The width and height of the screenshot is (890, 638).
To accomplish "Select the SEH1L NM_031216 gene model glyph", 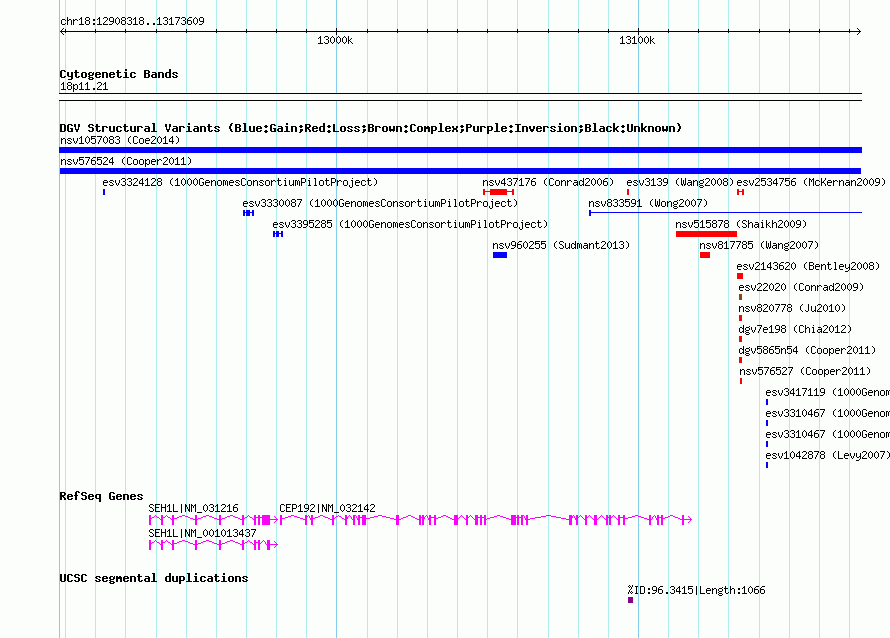I will pos(213,520).
